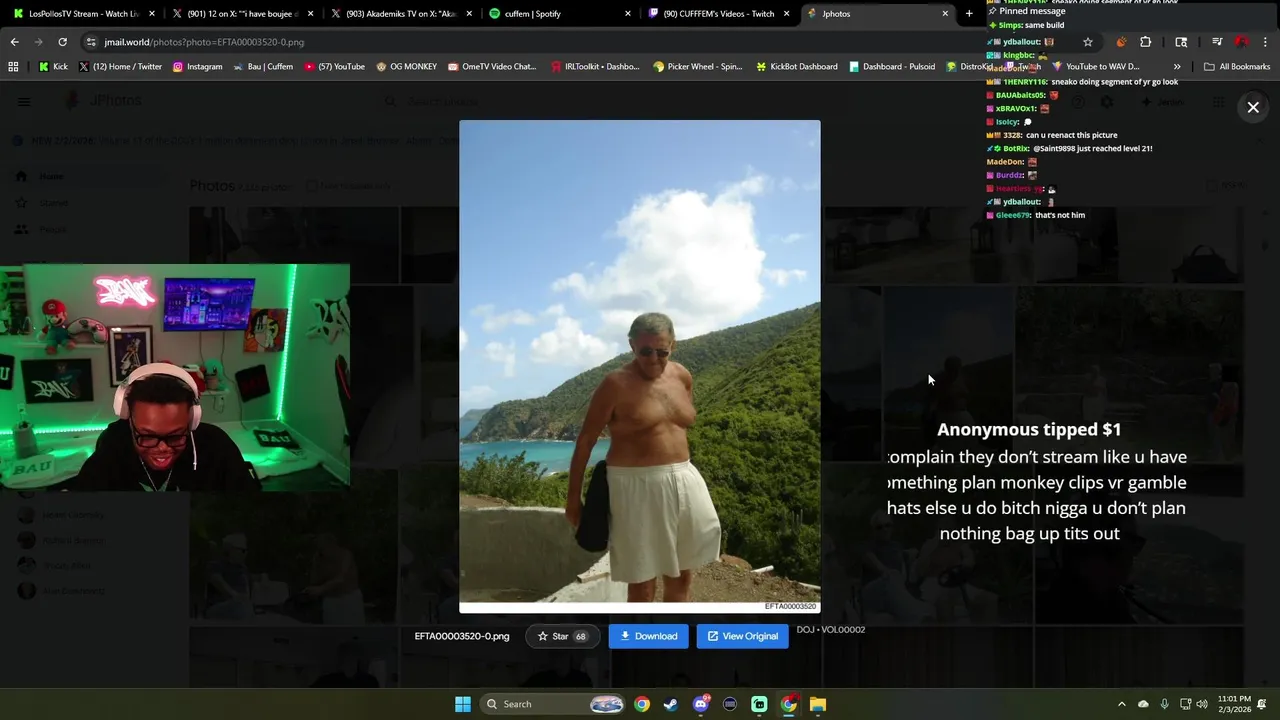
Task: Close the photo viewer with the X
Action: tap(1253, 107)
